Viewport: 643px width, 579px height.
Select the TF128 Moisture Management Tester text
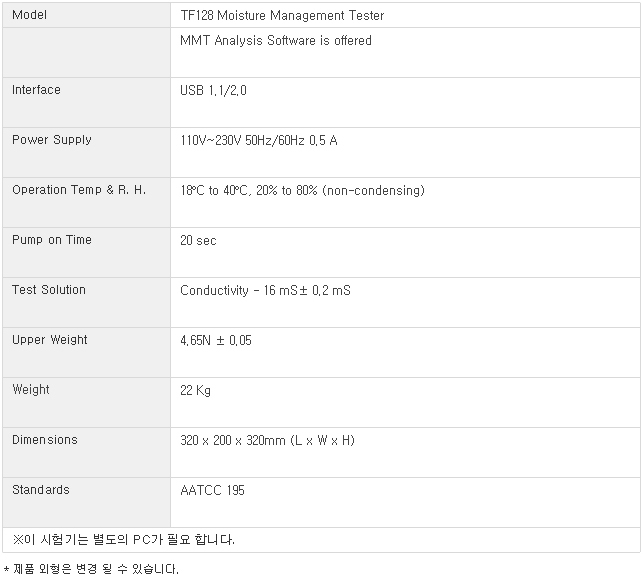282,16
